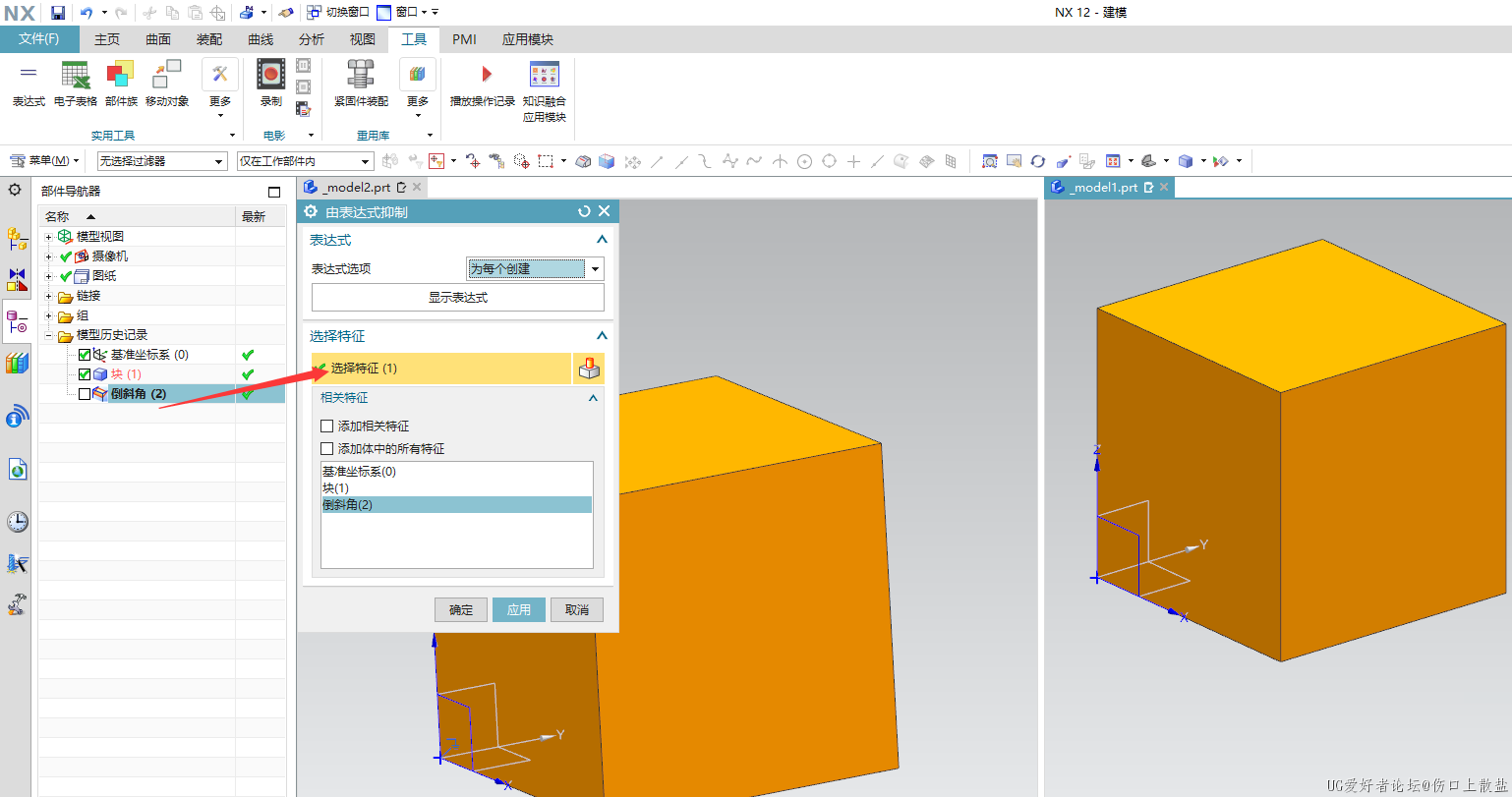
Task: Open the Part Navigator sidebar icon
Action: coord(17,321)
